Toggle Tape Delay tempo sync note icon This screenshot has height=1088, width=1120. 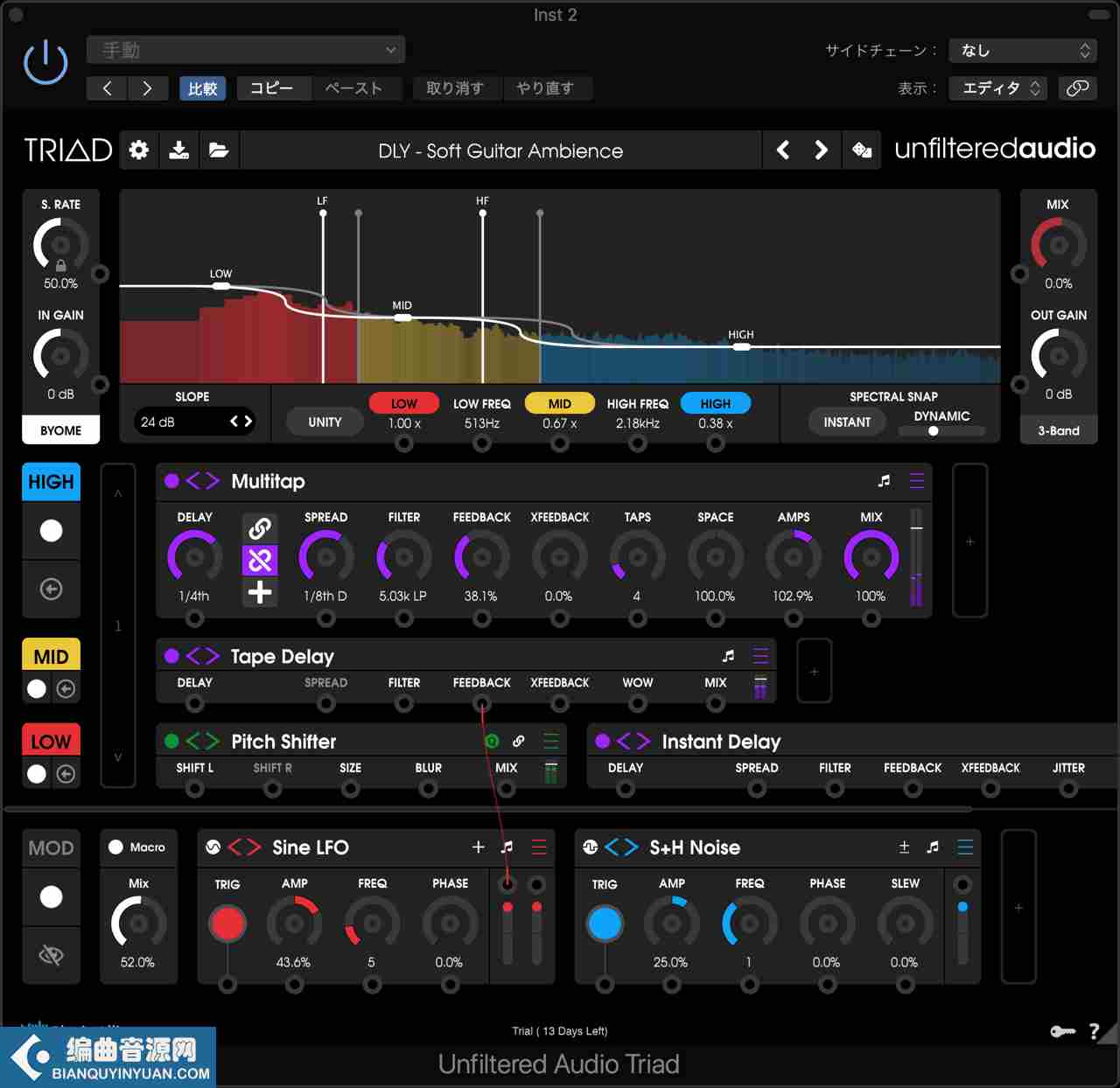(x=728, y=655)
